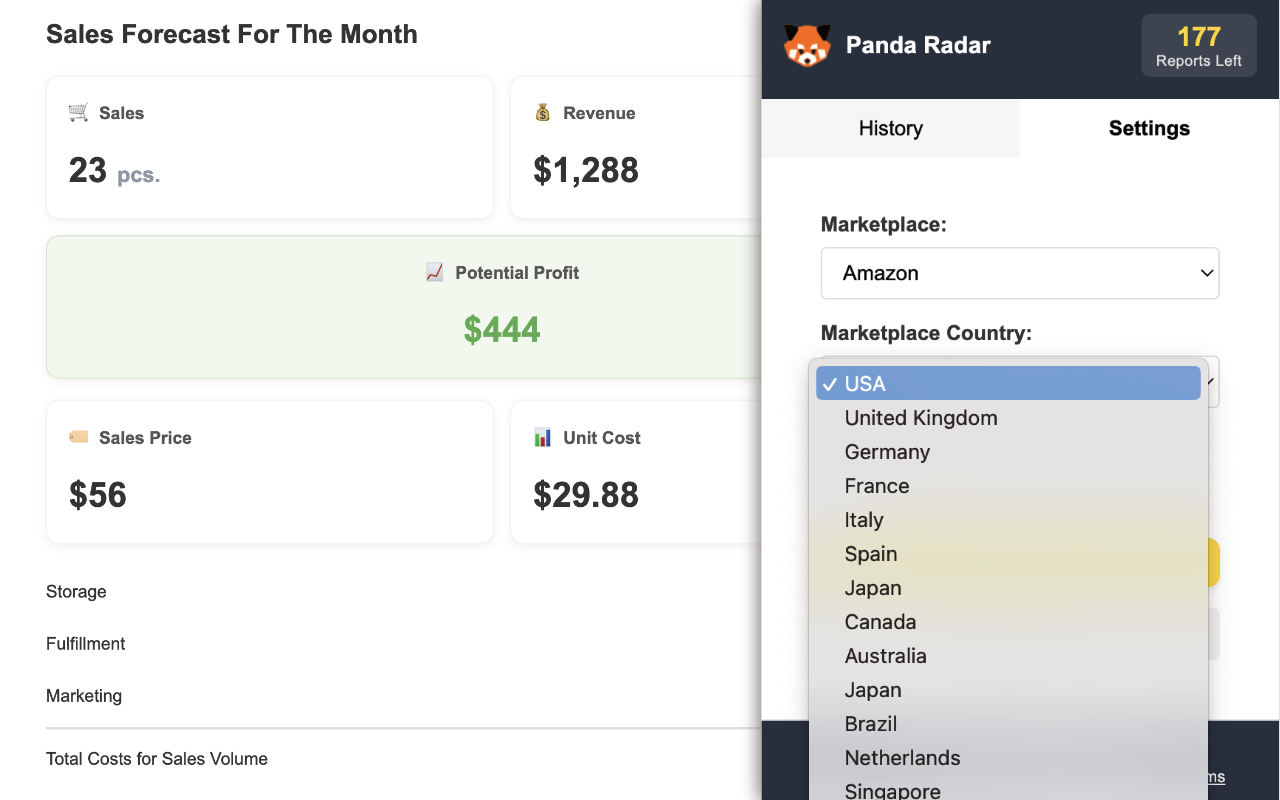Pick Australia from the country options
This screenshot has height=800, width=1280.
click(x=885, y=656)
